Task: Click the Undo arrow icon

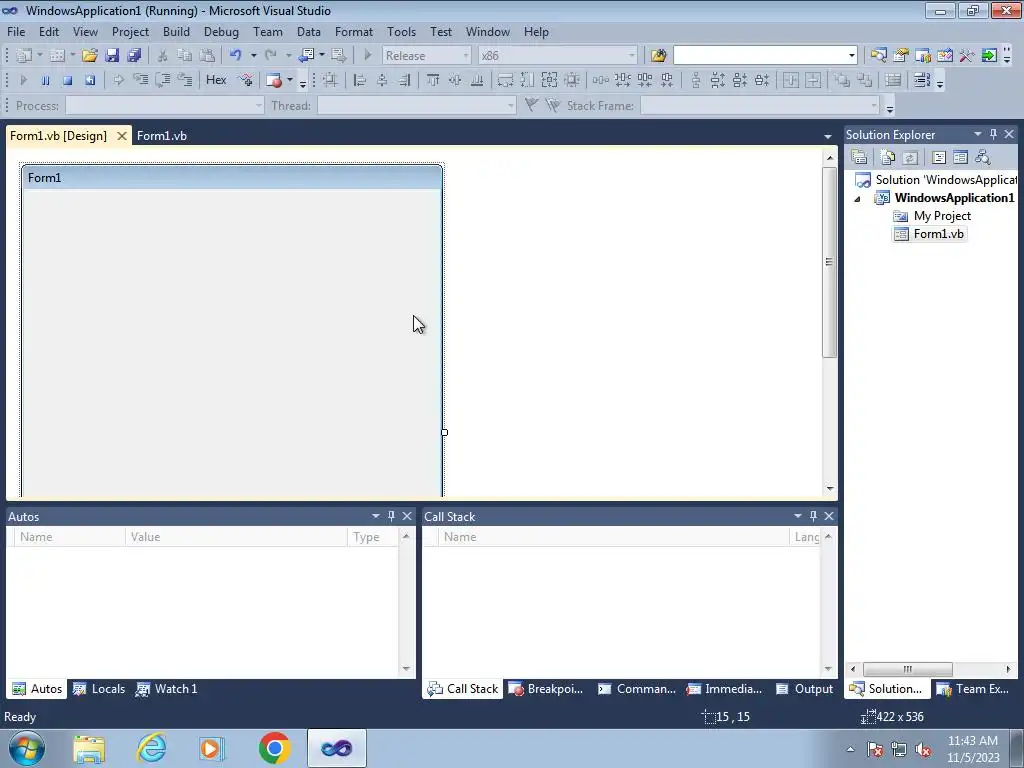Action: [x=235, y=56]
